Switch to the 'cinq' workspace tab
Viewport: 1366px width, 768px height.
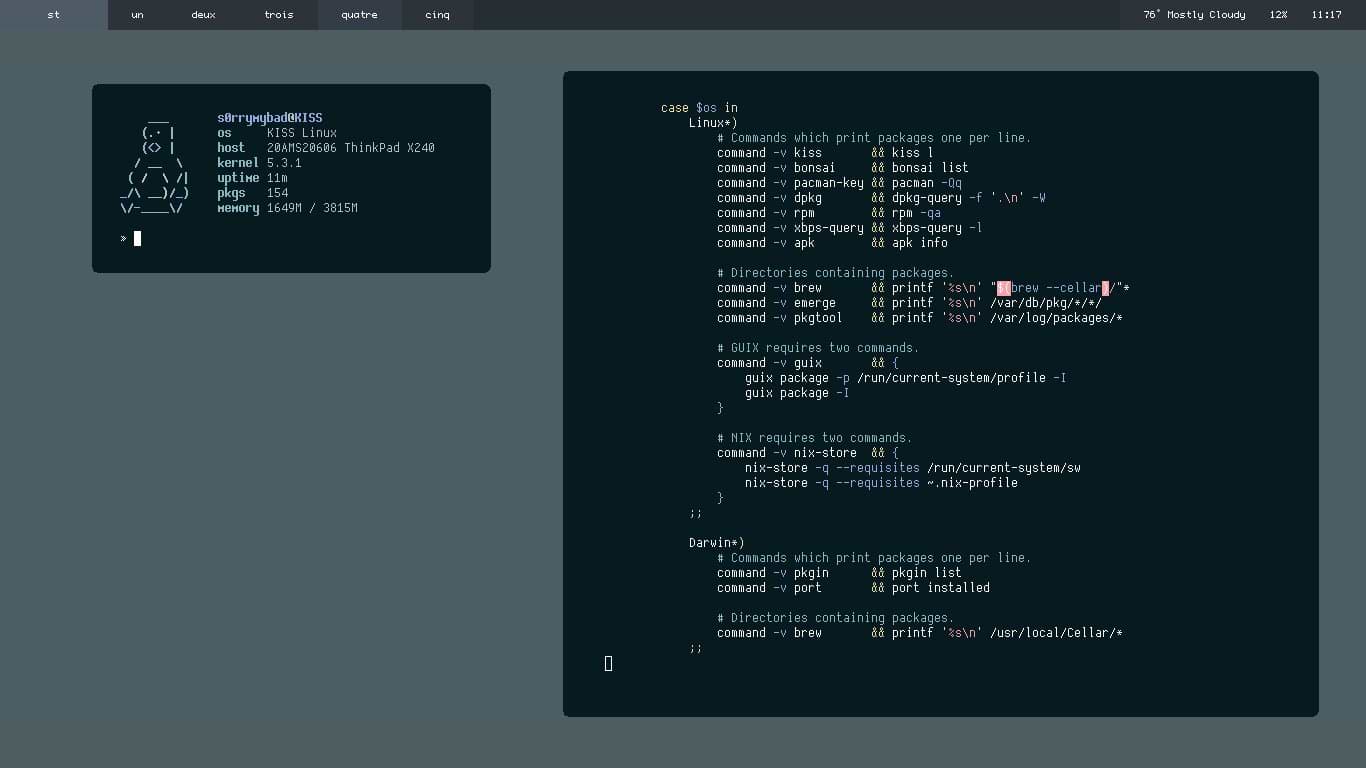437,15
